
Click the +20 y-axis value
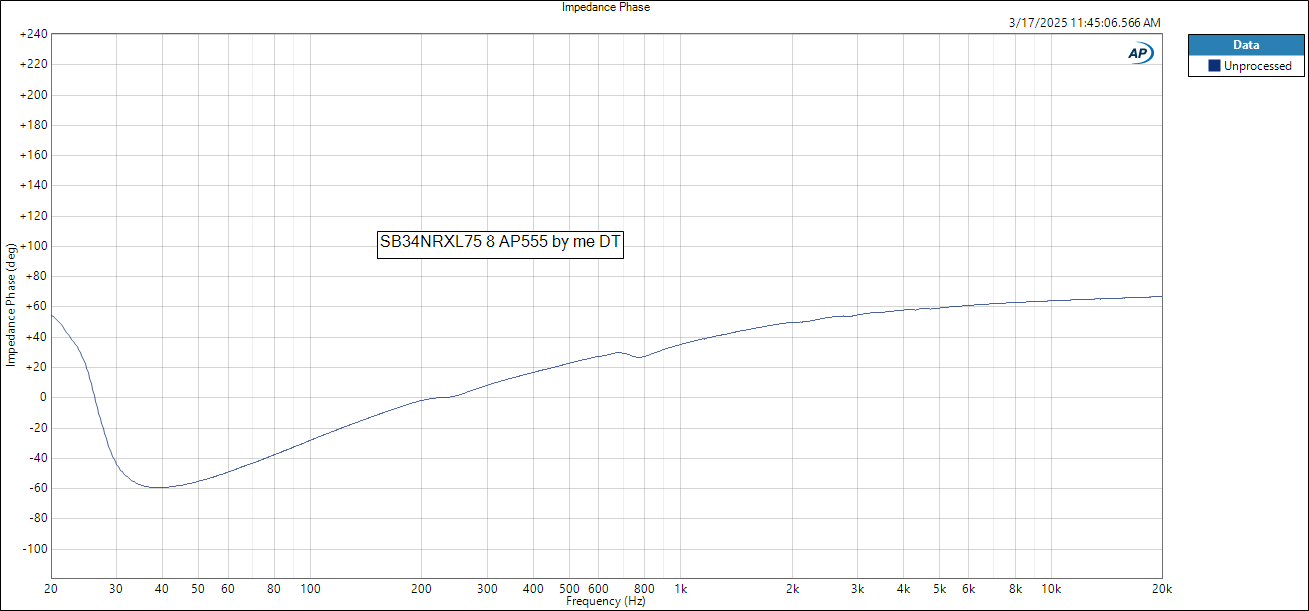click(37, 367)
